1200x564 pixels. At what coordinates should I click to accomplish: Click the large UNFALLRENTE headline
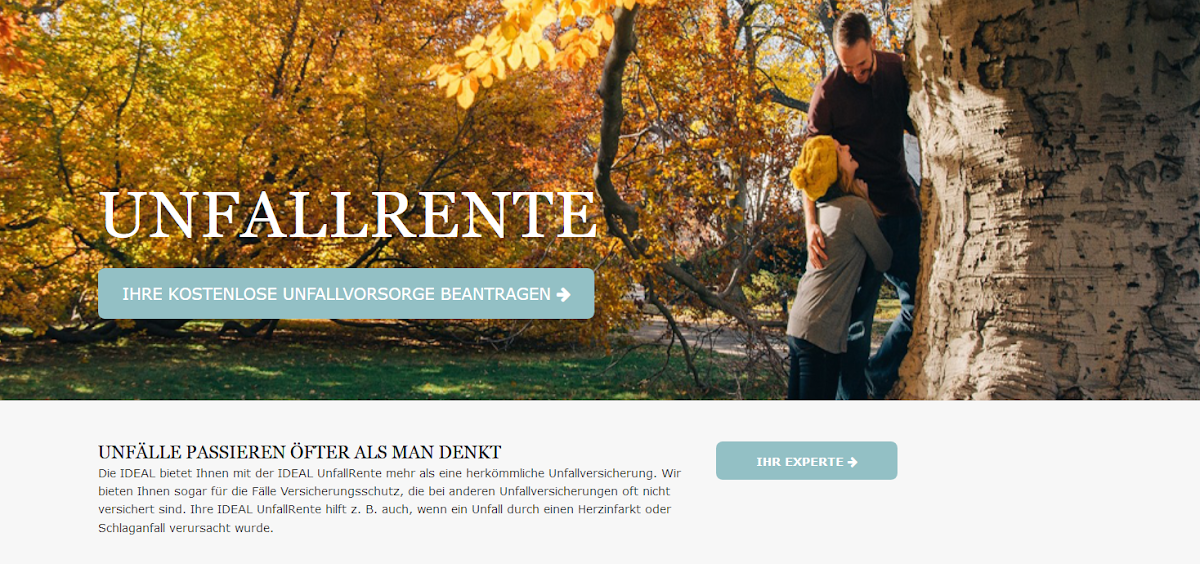[348, 215]
